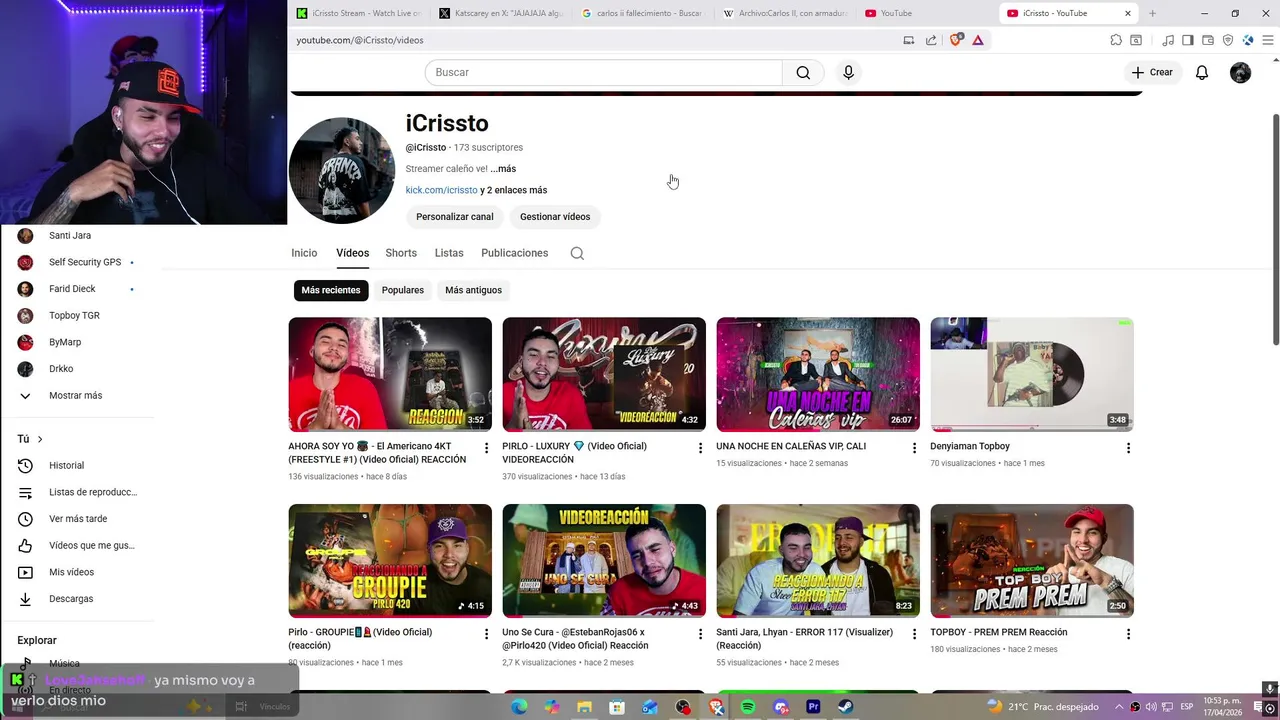The width and height of the screenshot is (1280, 720).
Task: Click Personalizar canal button
Action: (x=455, y=217)
